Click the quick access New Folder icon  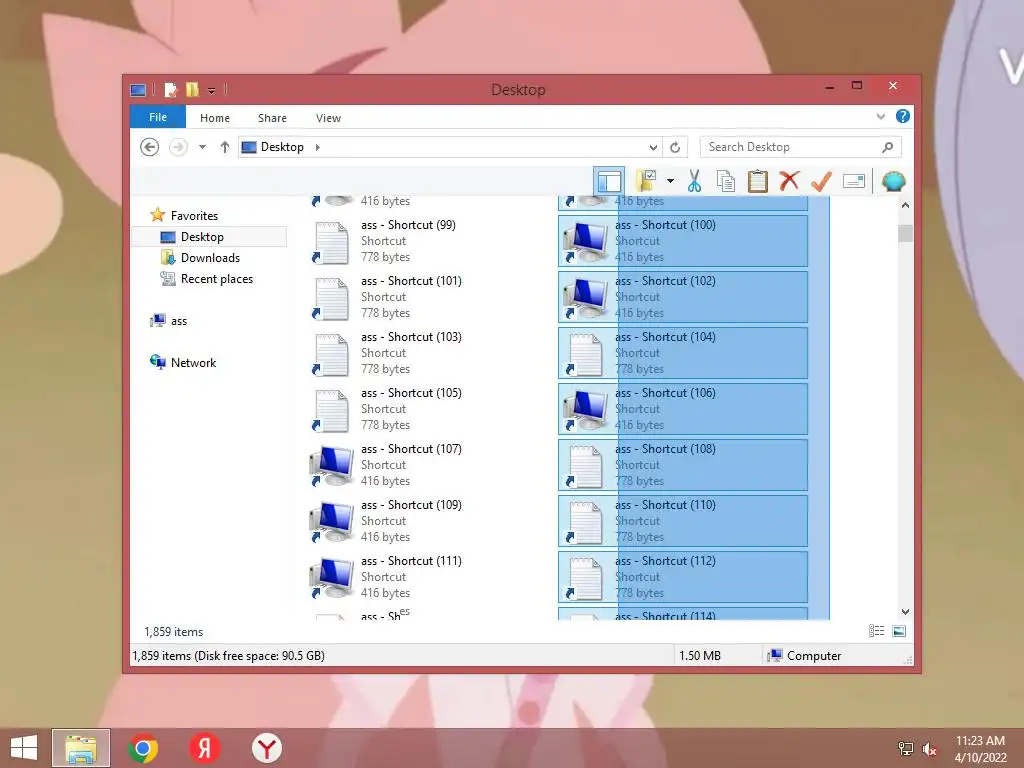[192, 89]
